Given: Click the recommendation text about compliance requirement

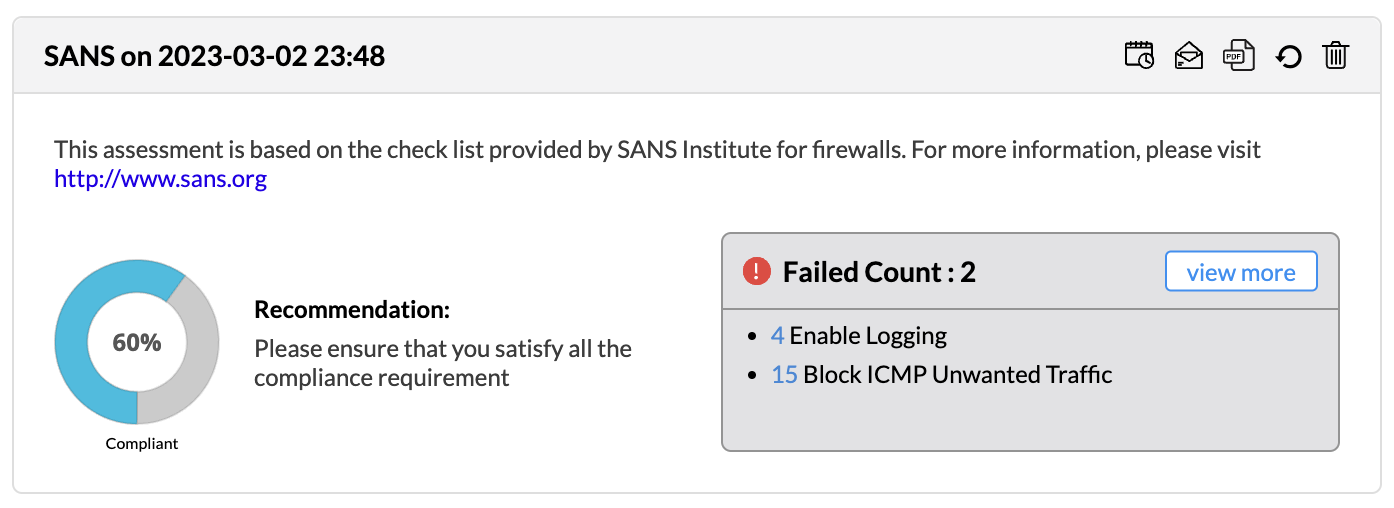Looking at the screenshot, I should [442, 363].
